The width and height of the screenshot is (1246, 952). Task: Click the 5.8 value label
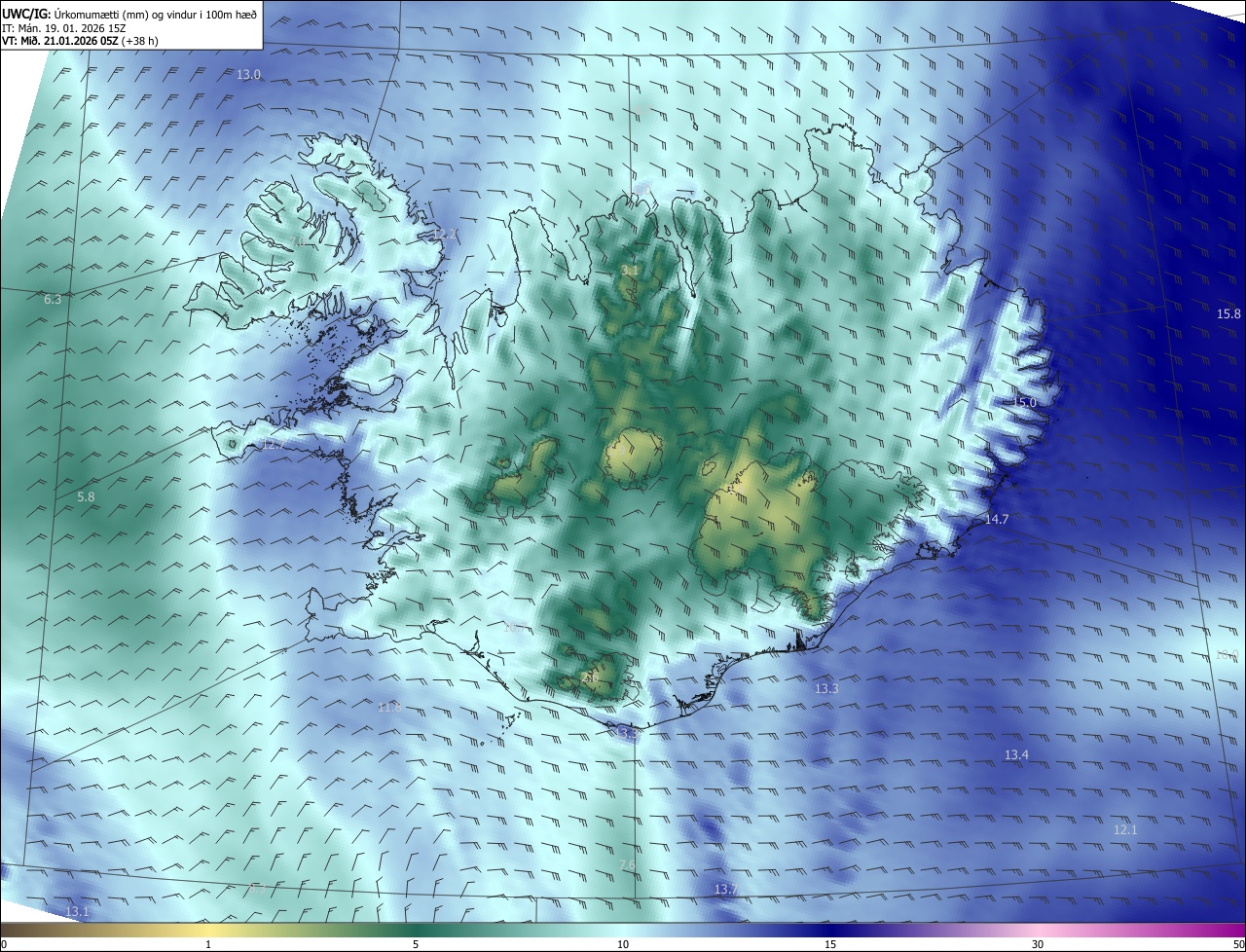click(x=86, y=497)
